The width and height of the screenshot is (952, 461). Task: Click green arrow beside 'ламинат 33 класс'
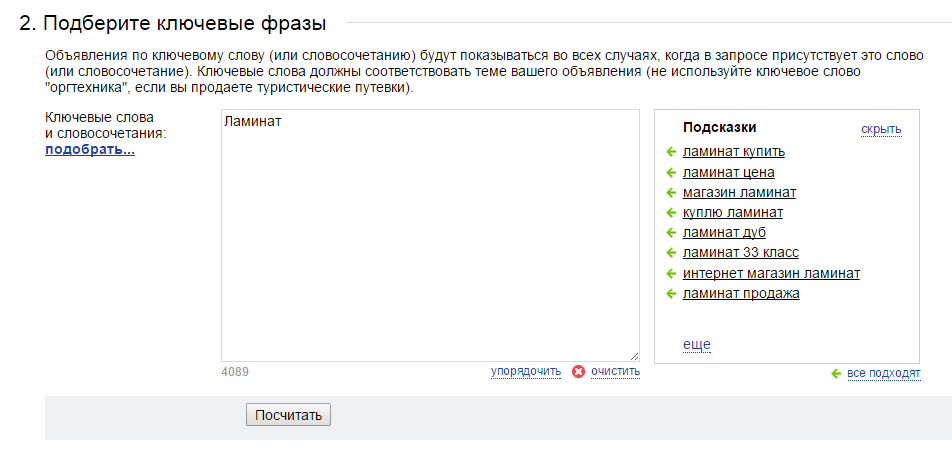tap(671, 253)
